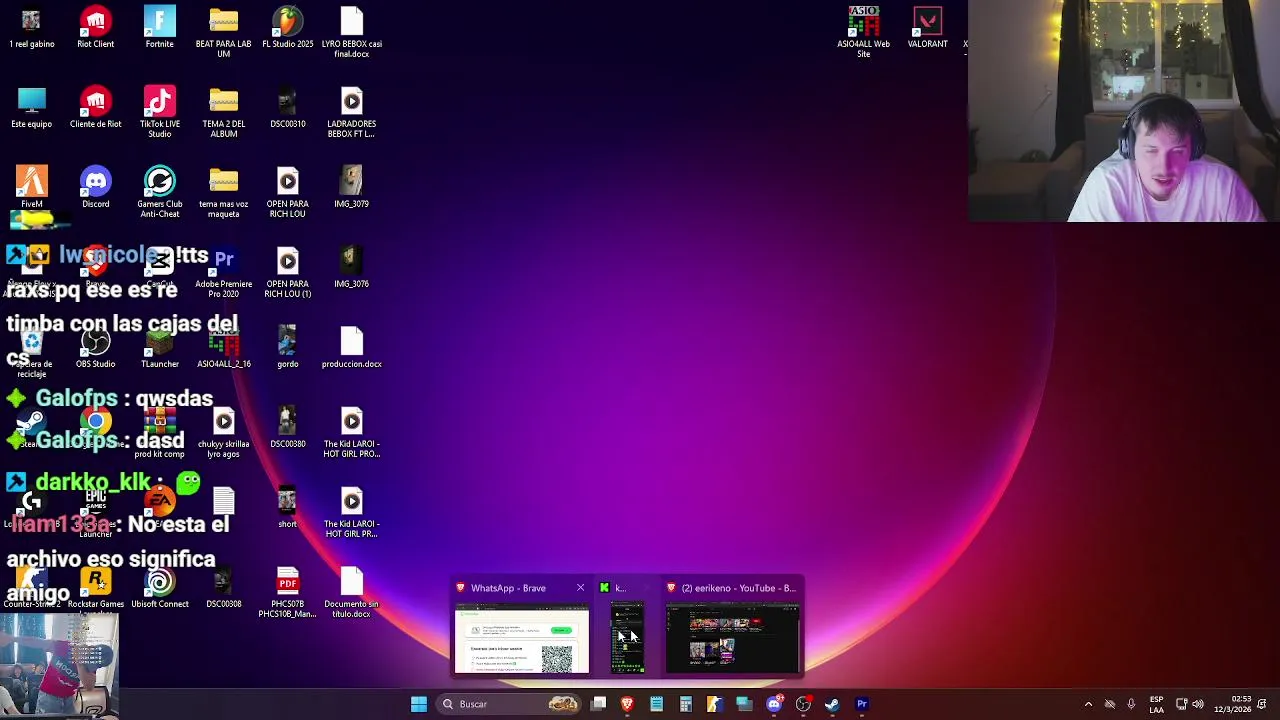Viewport: 1280px width, 720px height.
Task: Expand the hidden system tray icons chevron
Action: pos(1088,704)
